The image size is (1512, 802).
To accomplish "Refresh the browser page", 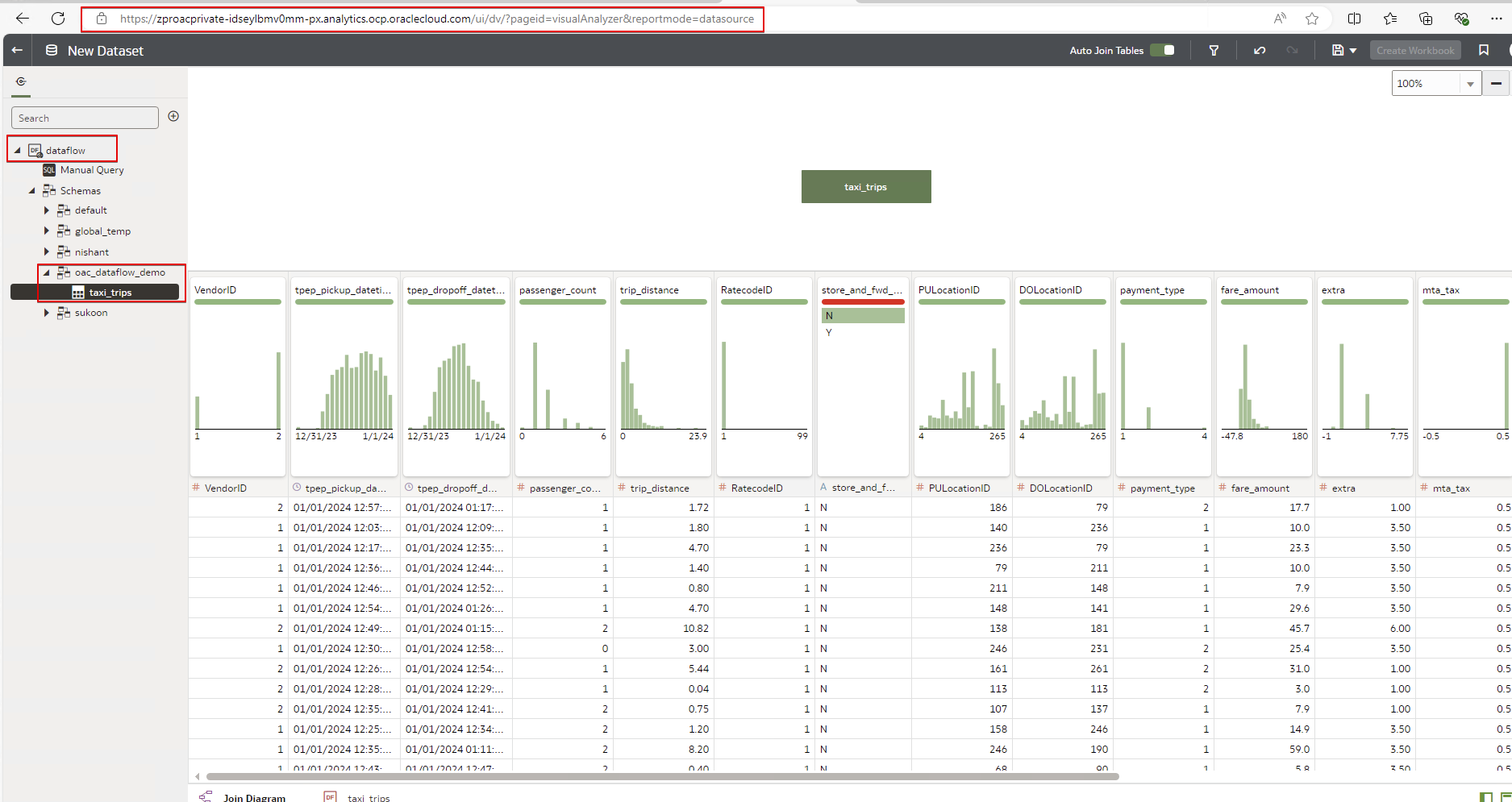I will [58, 19].
